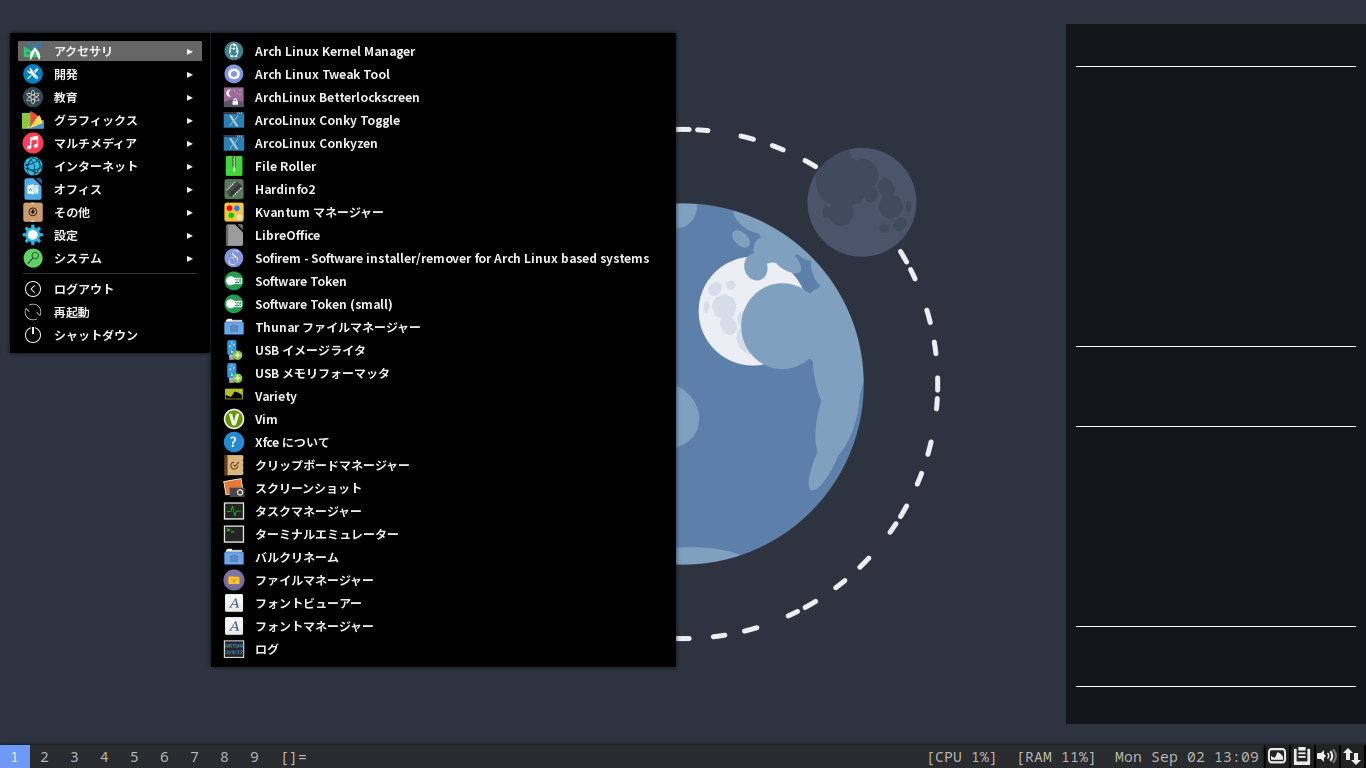Click the CPU 1% status readout
Screen dimensions: 1366x768
click(x=962, y=757)
